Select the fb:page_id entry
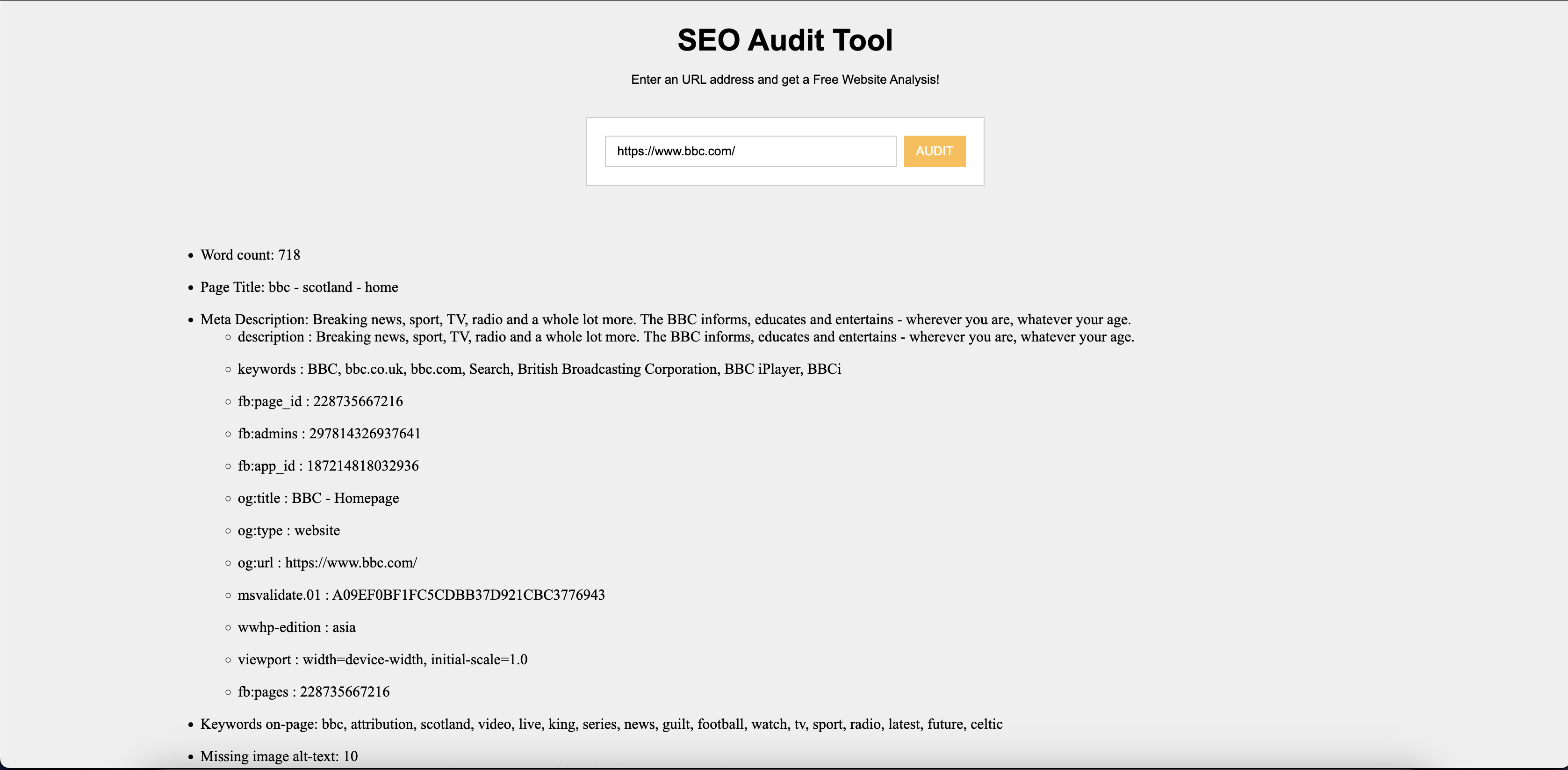The width and height of the screenshot is (1568, 770). pos(320,401)
